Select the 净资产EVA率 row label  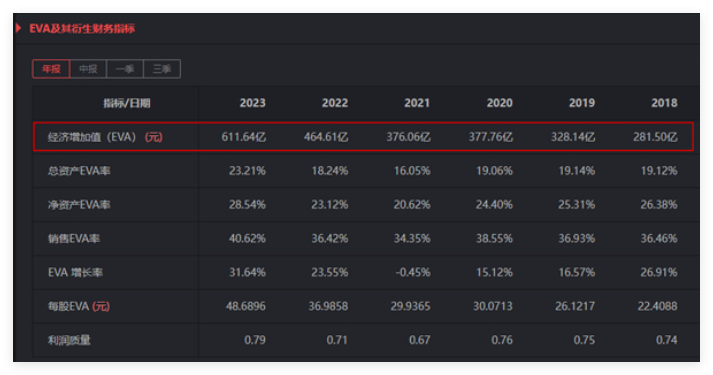[79, 205]
